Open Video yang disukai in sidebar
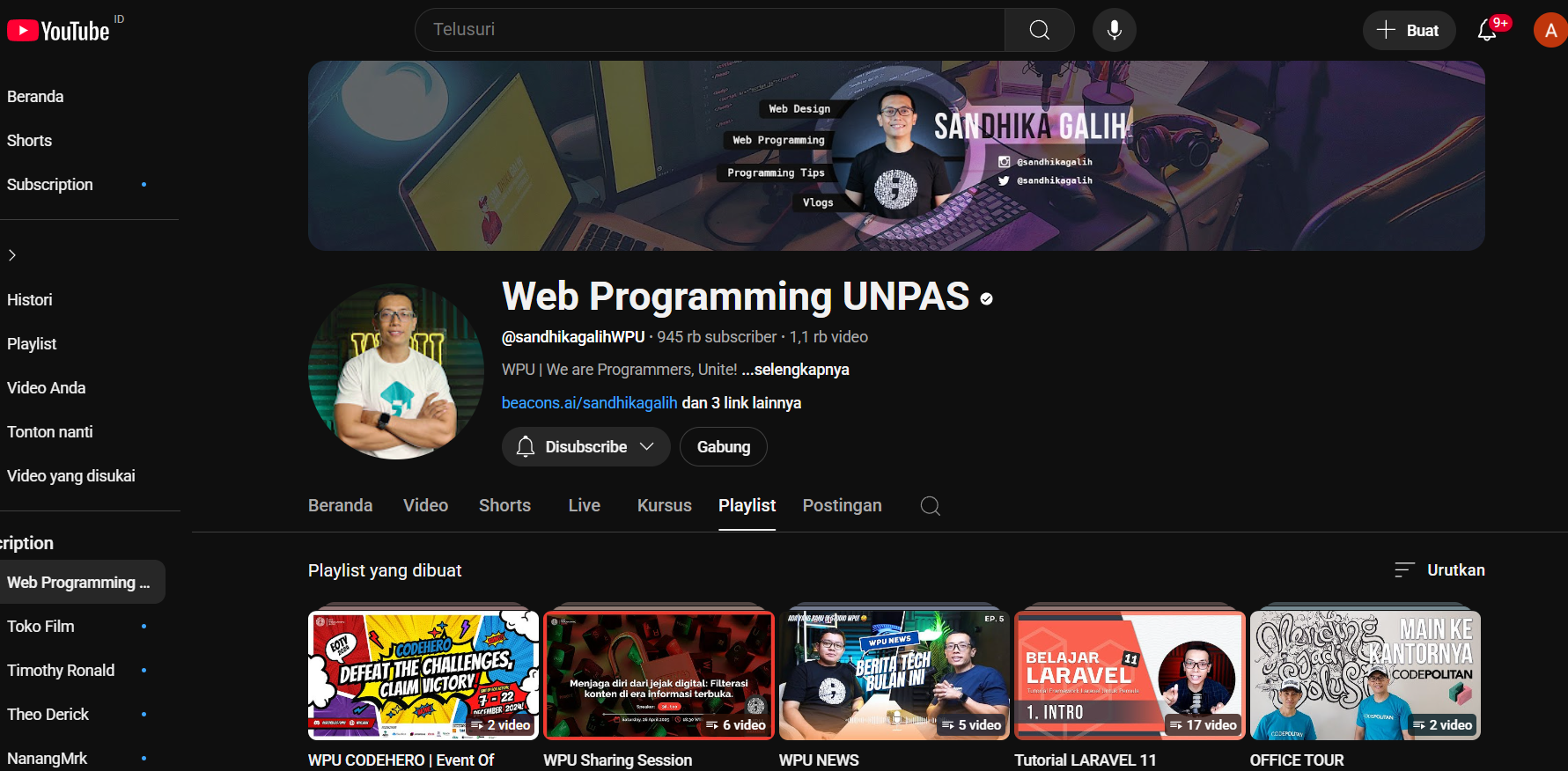This screenshot has height=771, width=1568. coord(70,476)
